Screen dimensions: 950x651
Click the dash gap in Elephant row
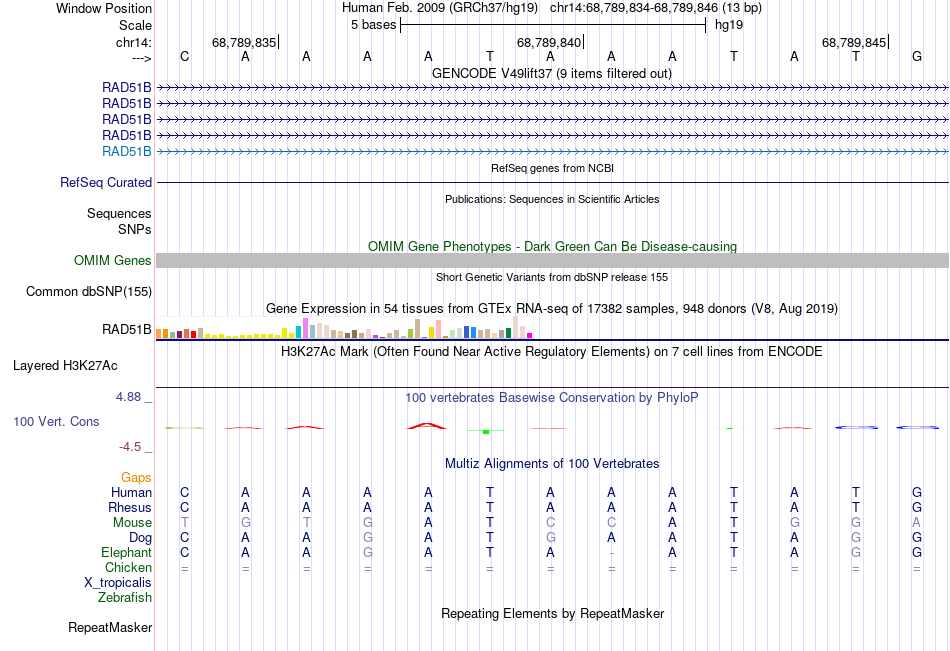[x=612, y=553]
